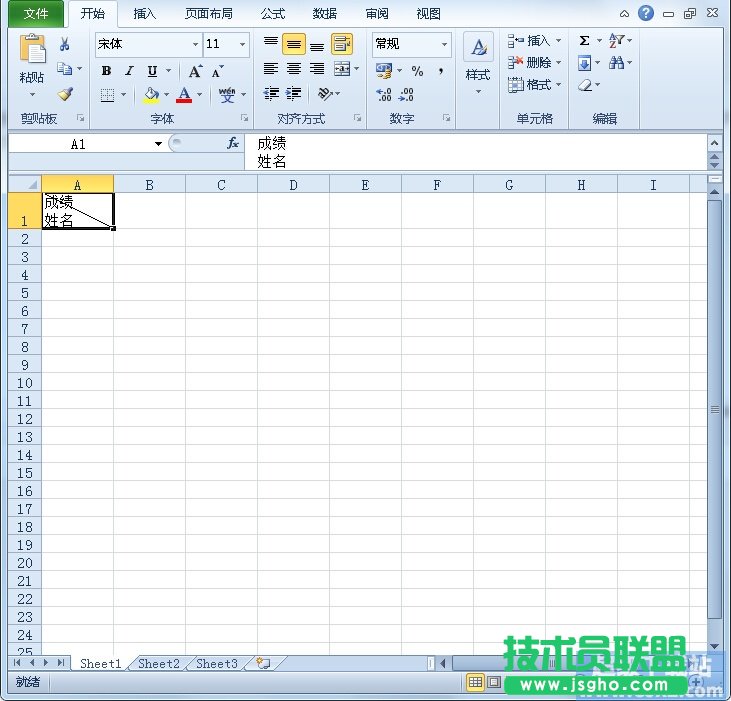
Task: Click the AutoSum sigma icon
Action: click(x=584, y=41)
